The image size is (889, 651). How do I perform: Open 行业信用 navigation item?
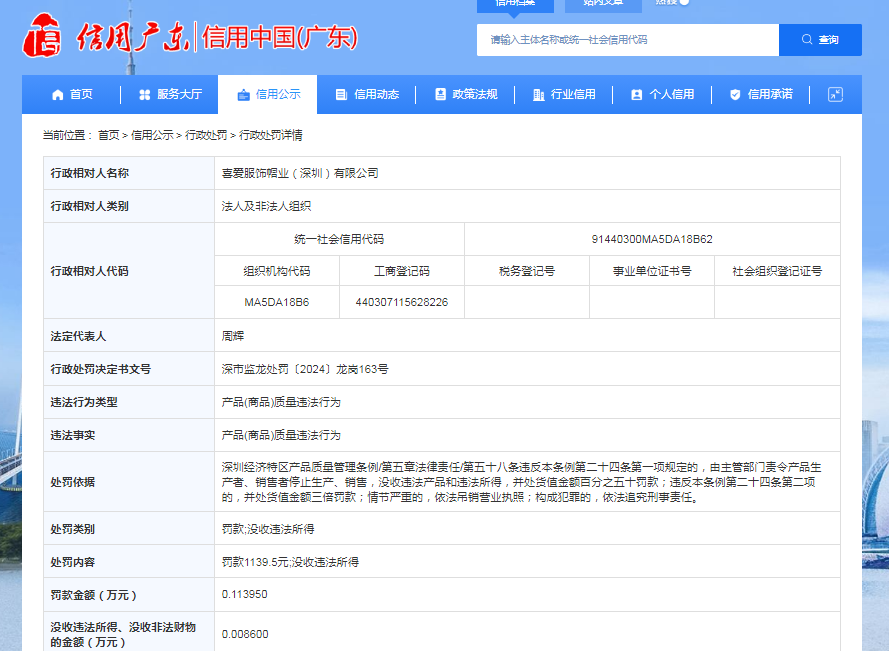point(564,94)
